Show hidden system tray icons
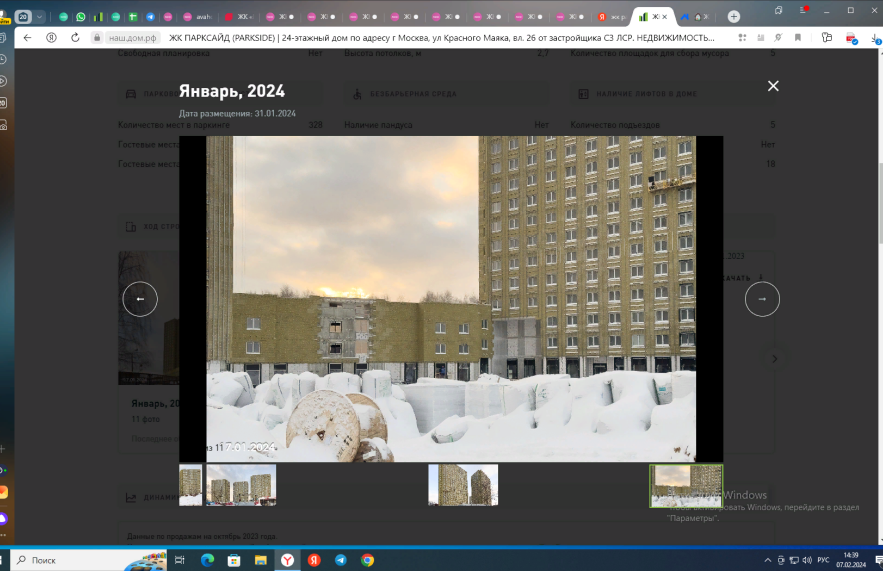The image size is (883, 571). pyautogui.click(x=767, y=560)
